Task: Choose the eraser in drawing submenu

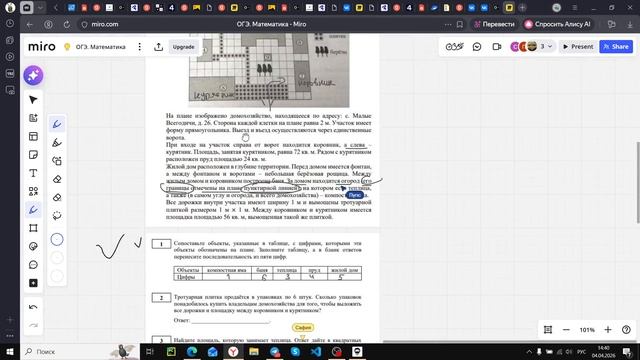Action: 57,179
